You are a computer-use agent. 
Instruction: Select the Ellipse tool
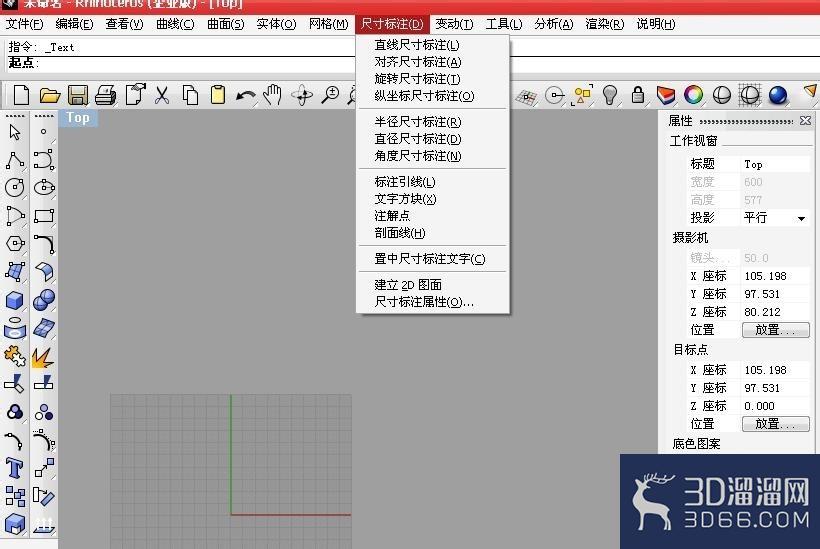(x=44, y=188)
